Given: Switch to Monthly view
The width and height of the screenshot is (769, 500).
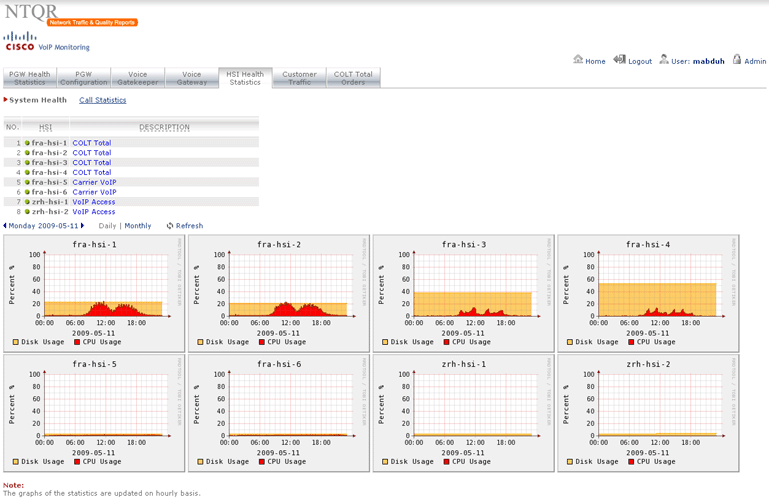Looking at the screenshot, I should pyautogui.click(x=138, y=226).
